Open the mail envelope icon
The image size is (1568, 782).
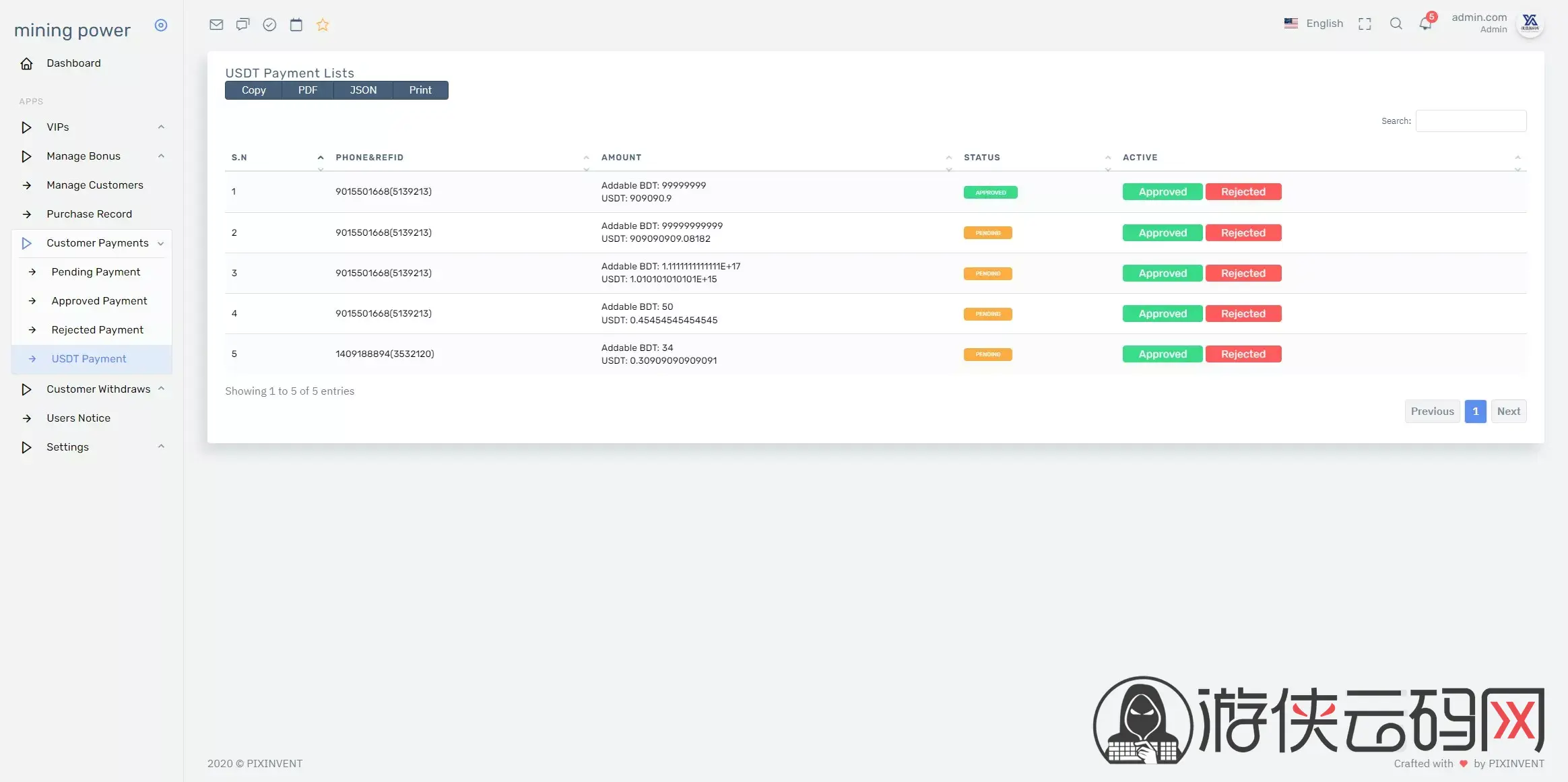(x=216, y=25)
